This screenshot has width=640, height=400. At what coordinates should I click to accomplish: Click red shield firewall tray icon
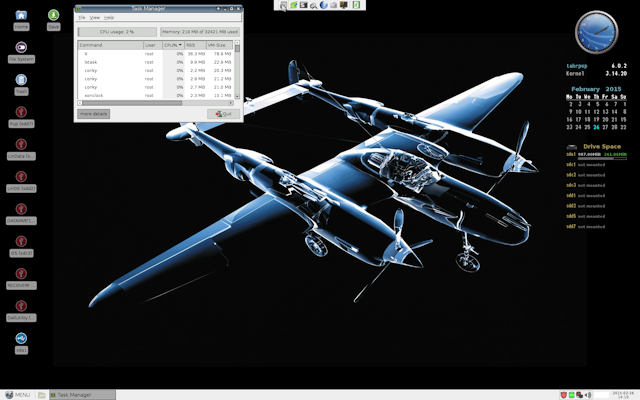coord(564,395)
